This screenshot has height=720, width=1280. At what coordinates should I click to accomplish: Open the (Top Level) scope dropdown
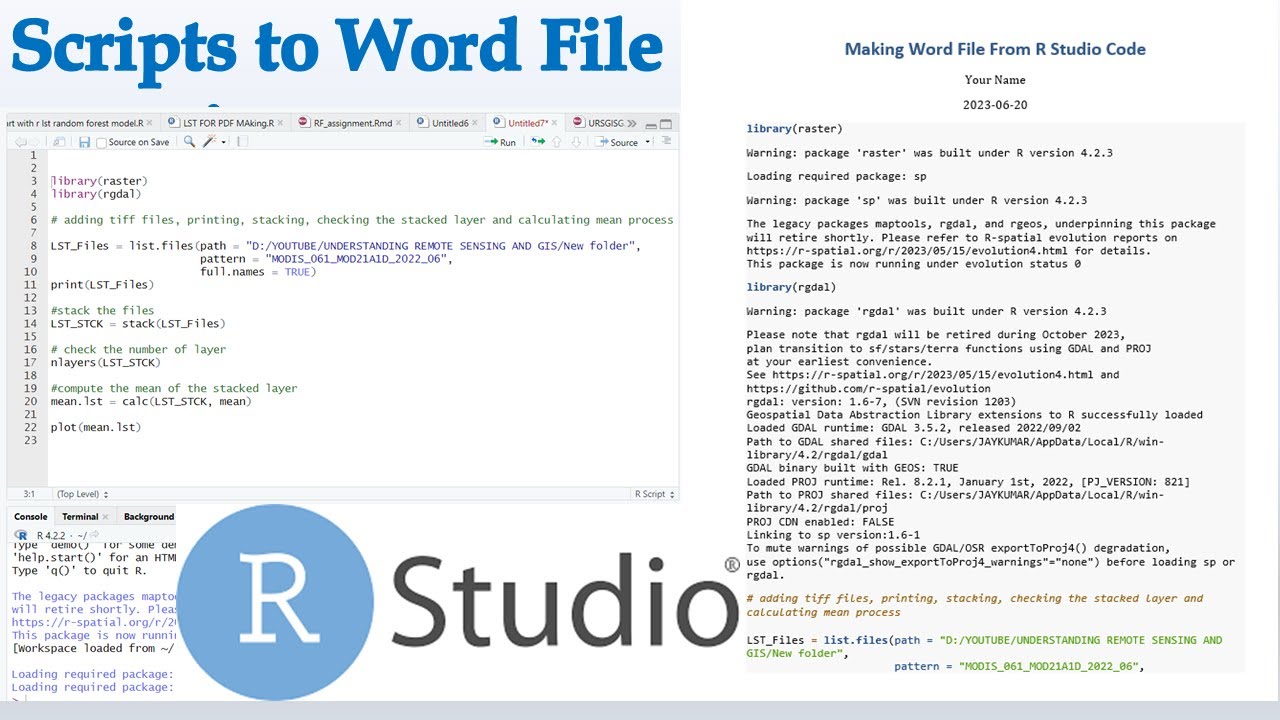point(82,494)
